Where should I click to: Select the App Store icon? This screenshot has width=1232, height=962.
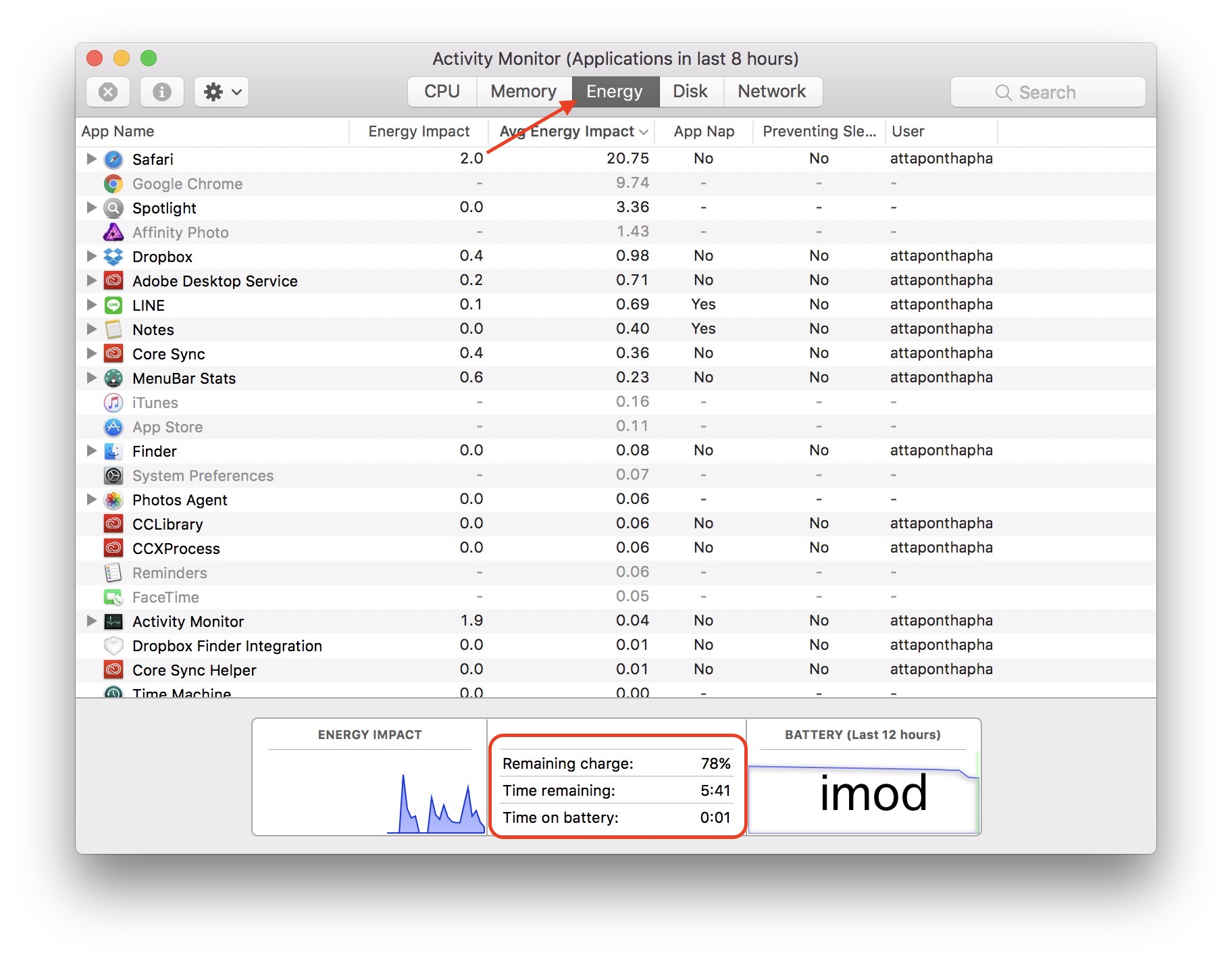pos(113,426)
